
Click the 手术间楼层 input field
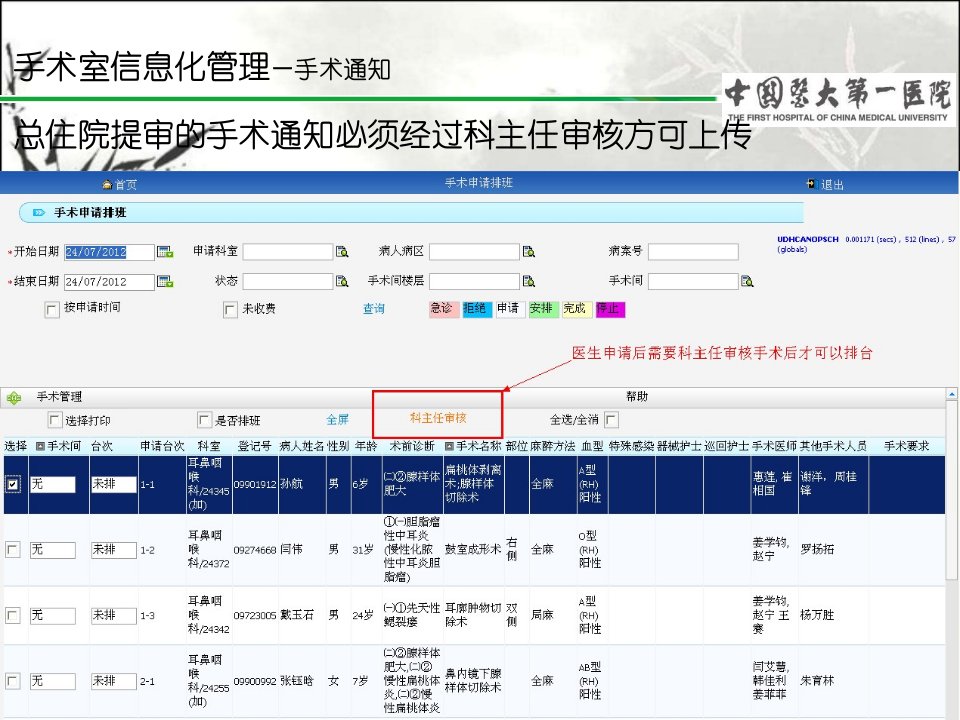pyautogui.click(x=474, y=281)
